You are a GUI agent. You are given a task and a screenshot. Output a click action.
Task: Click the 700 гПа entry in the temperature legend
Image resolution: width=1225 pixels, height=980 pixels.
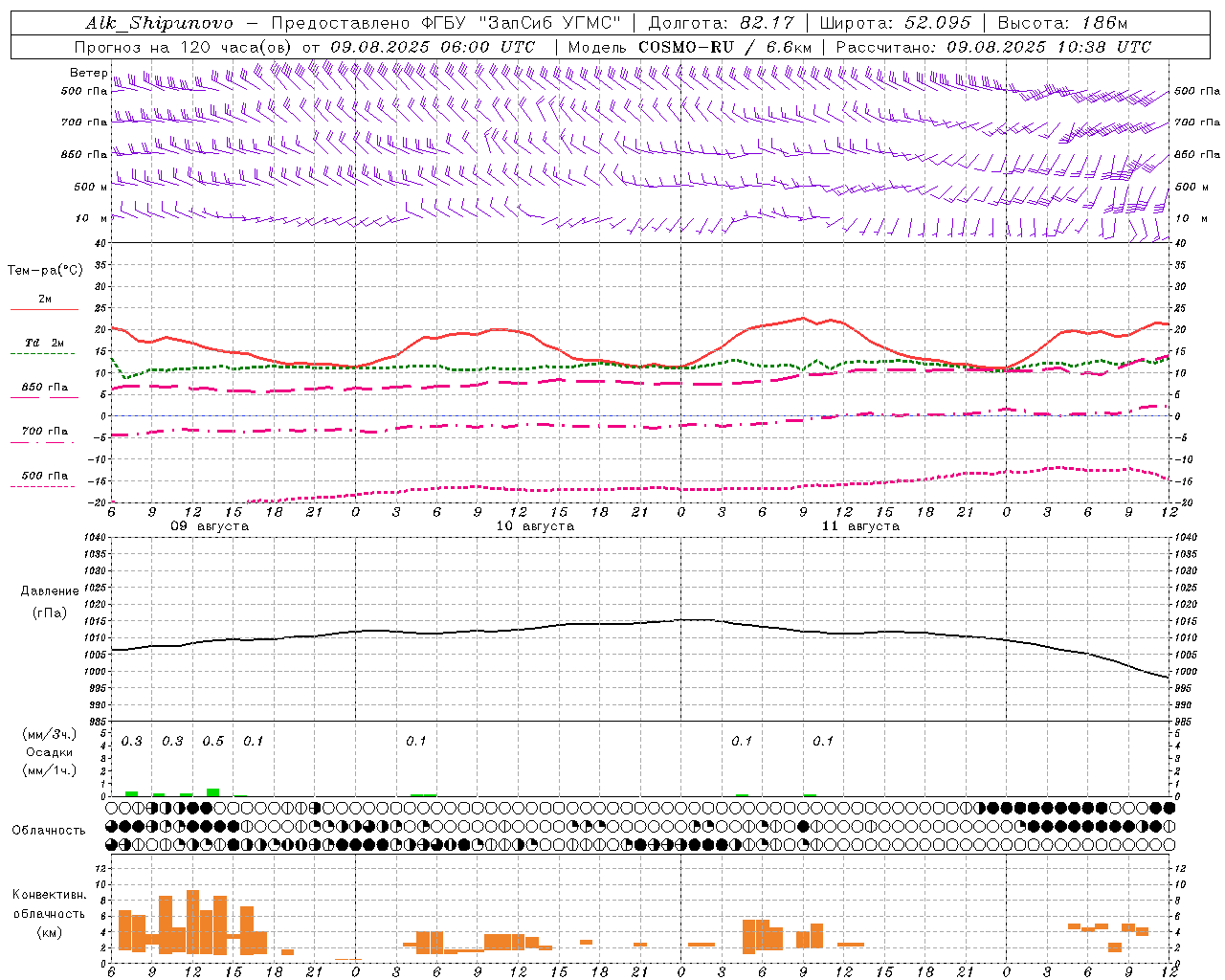point(45,431)
